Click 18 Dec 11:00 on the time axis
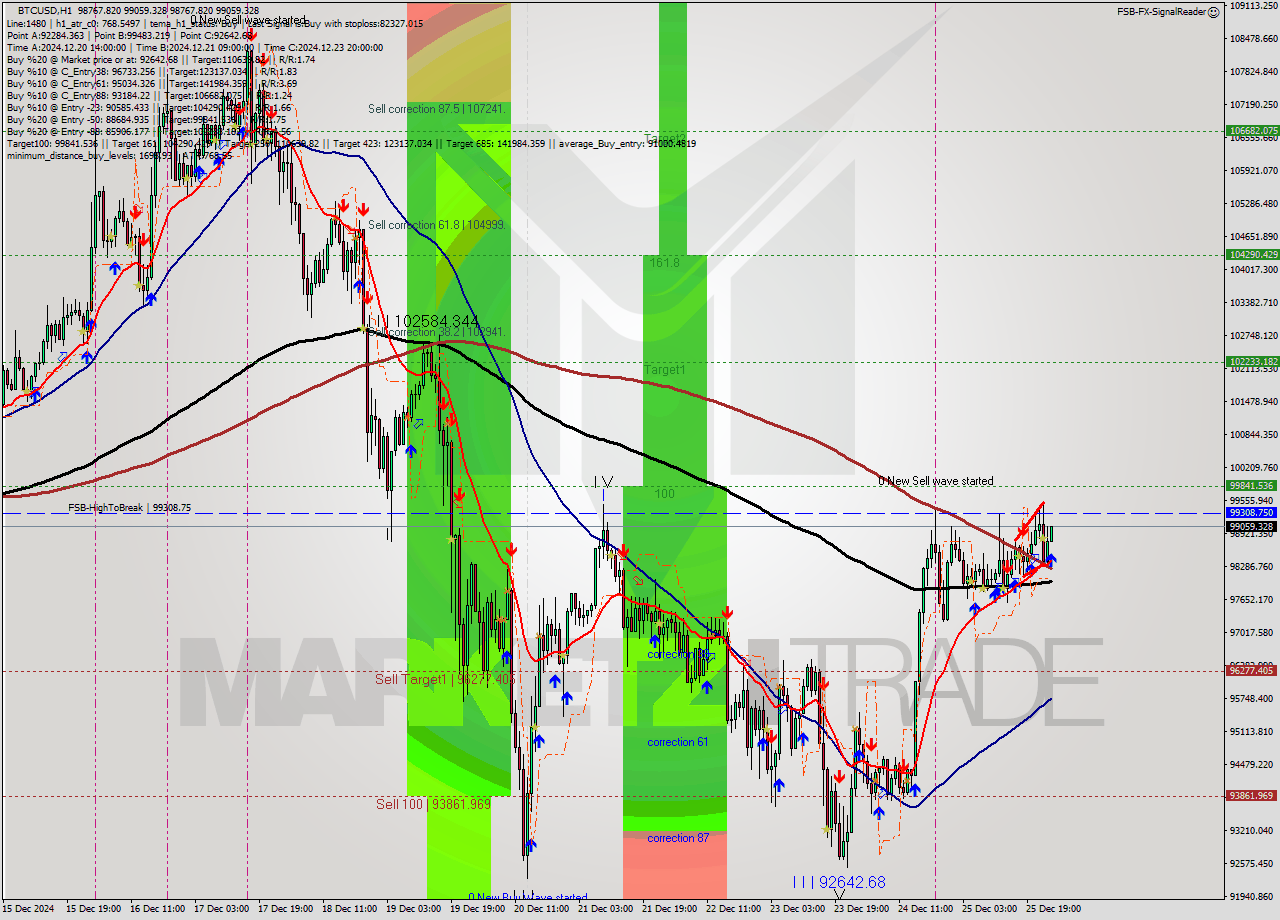Screen dimensions: 1280x920 pos(352,909)
